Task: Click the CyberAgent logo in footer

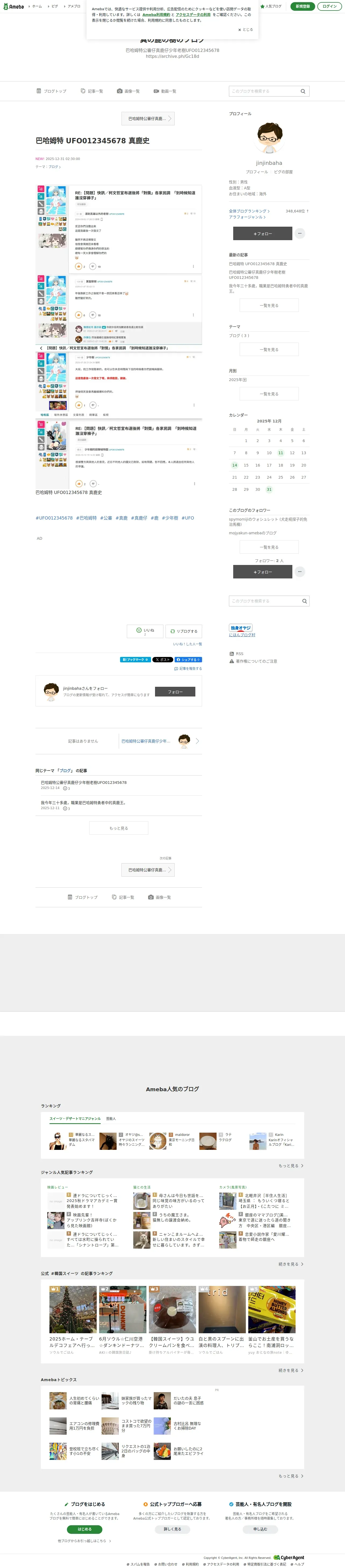Action: click(289, 1558)
